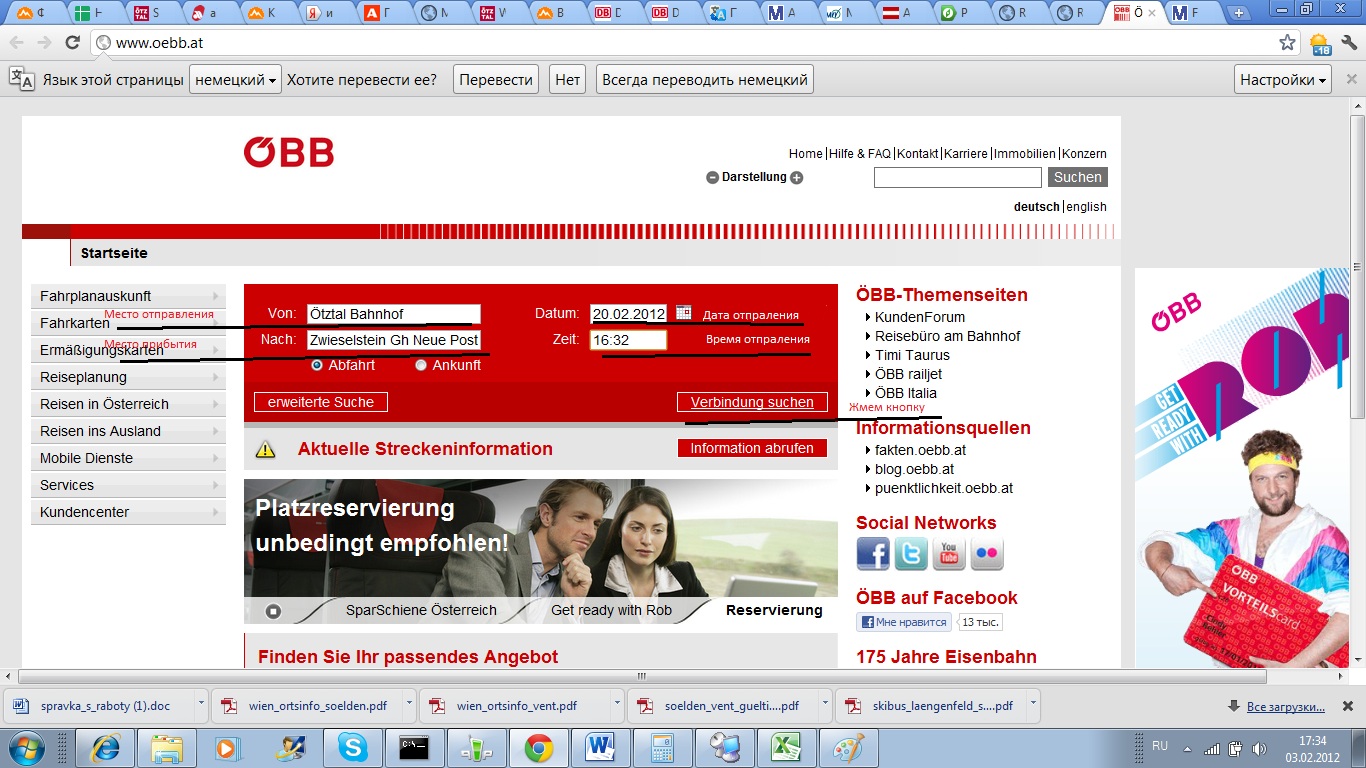Open Skype from the taskbar
Screen dimensions: 1366x768
pyautogui.click(x=352, y=747)
